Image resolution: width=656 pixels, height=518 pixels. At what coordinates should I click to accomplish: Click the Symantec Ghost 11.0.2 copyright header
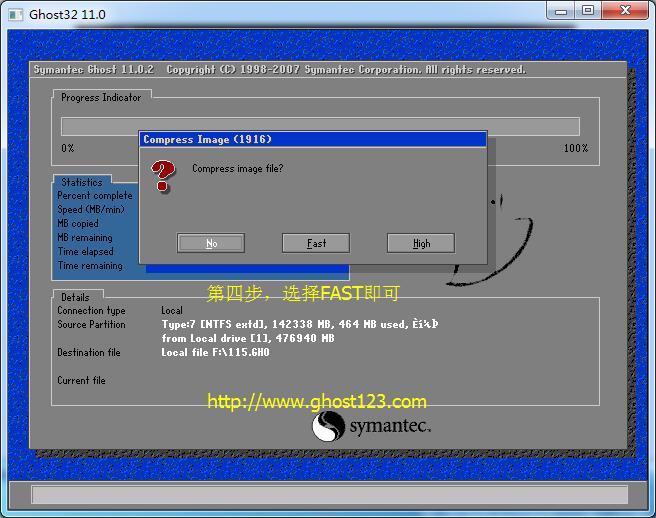tap(279, 69)
